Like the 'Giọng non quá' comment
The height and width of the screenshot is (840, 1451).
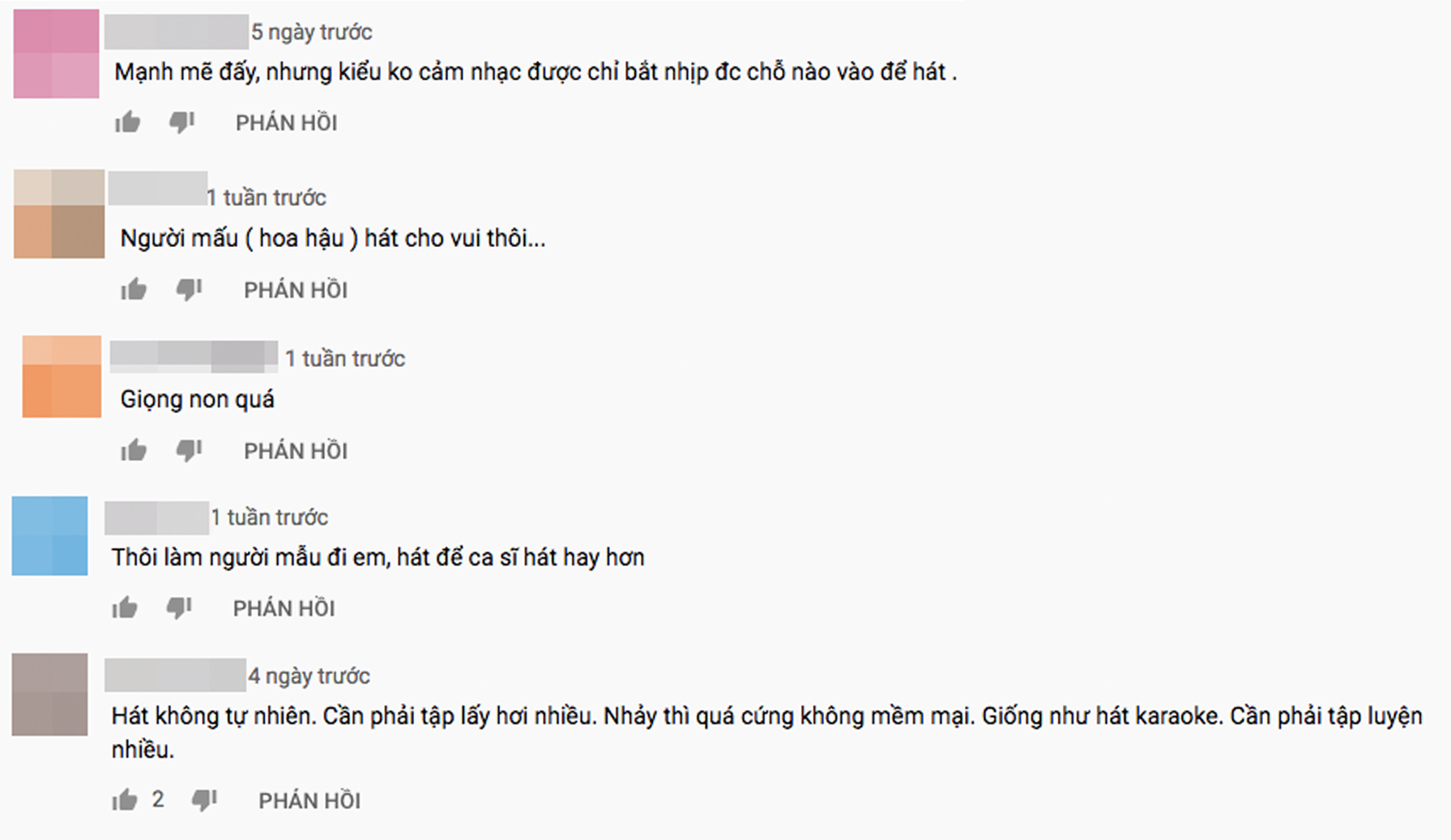134,450
